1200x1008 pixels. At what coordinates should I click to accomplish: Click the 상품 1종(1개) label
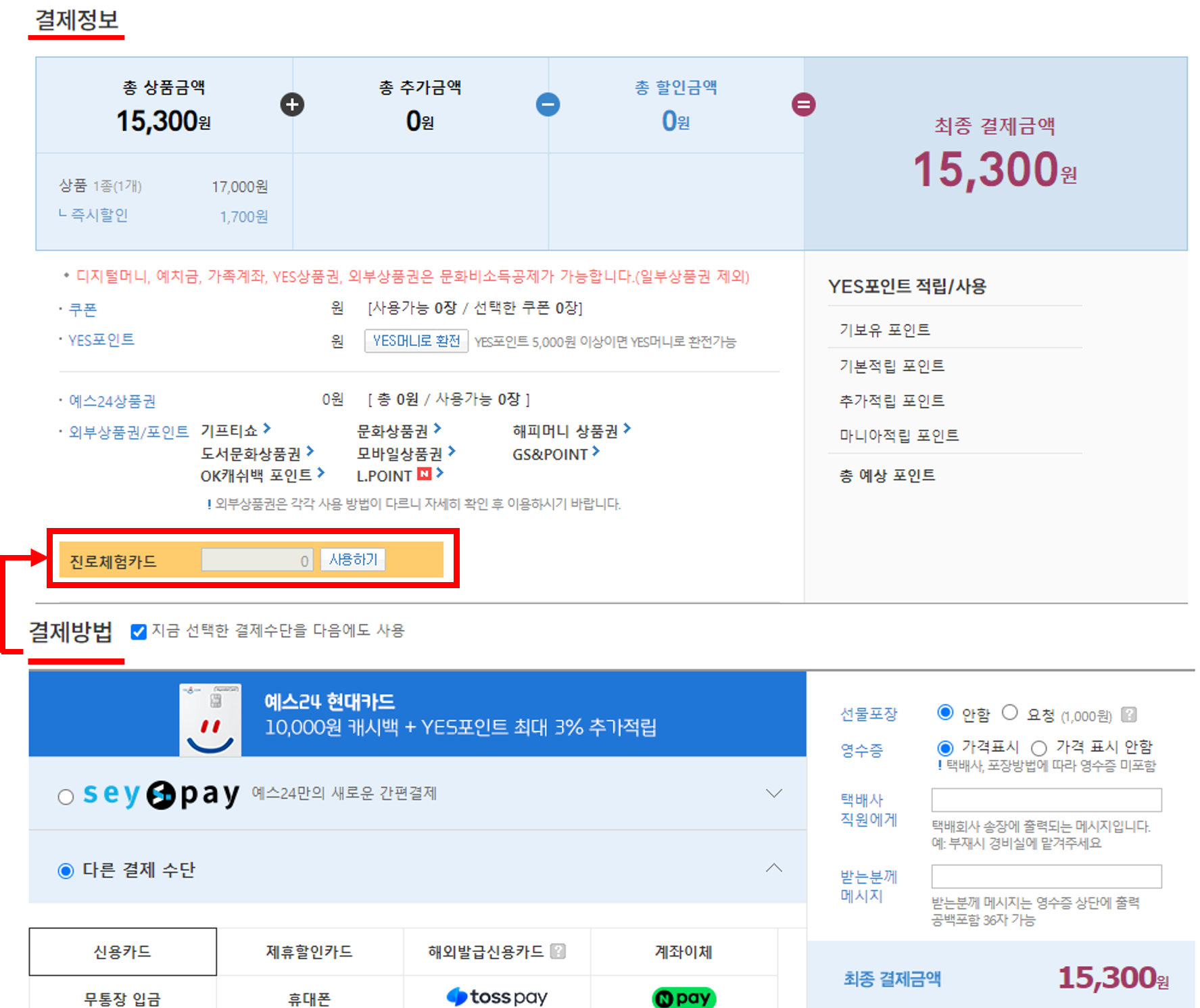pyautogui.click(x=100, y=186)
